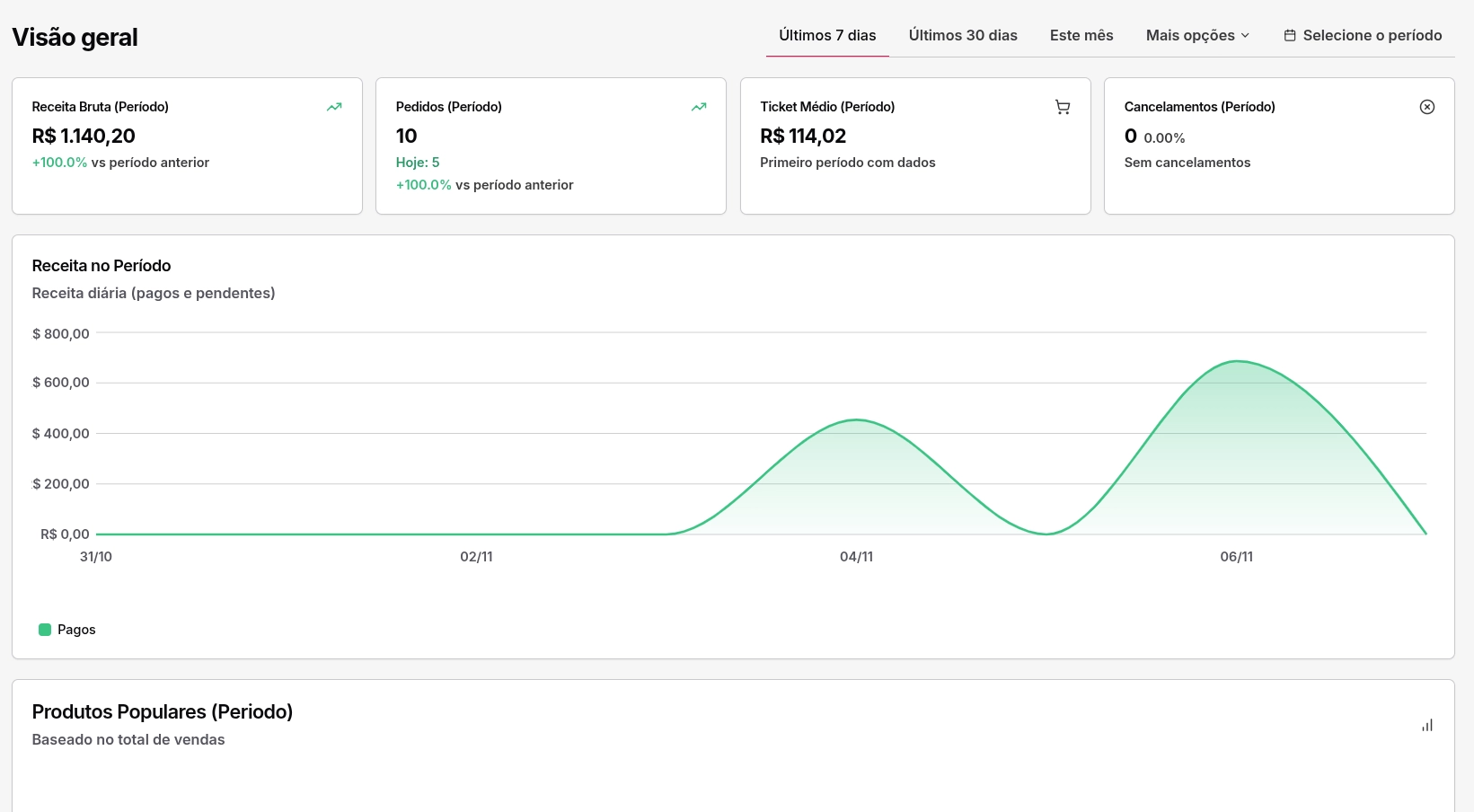
Task: Click the bar chart icon in Produtos Populares
Action: tap(1427, 725)
